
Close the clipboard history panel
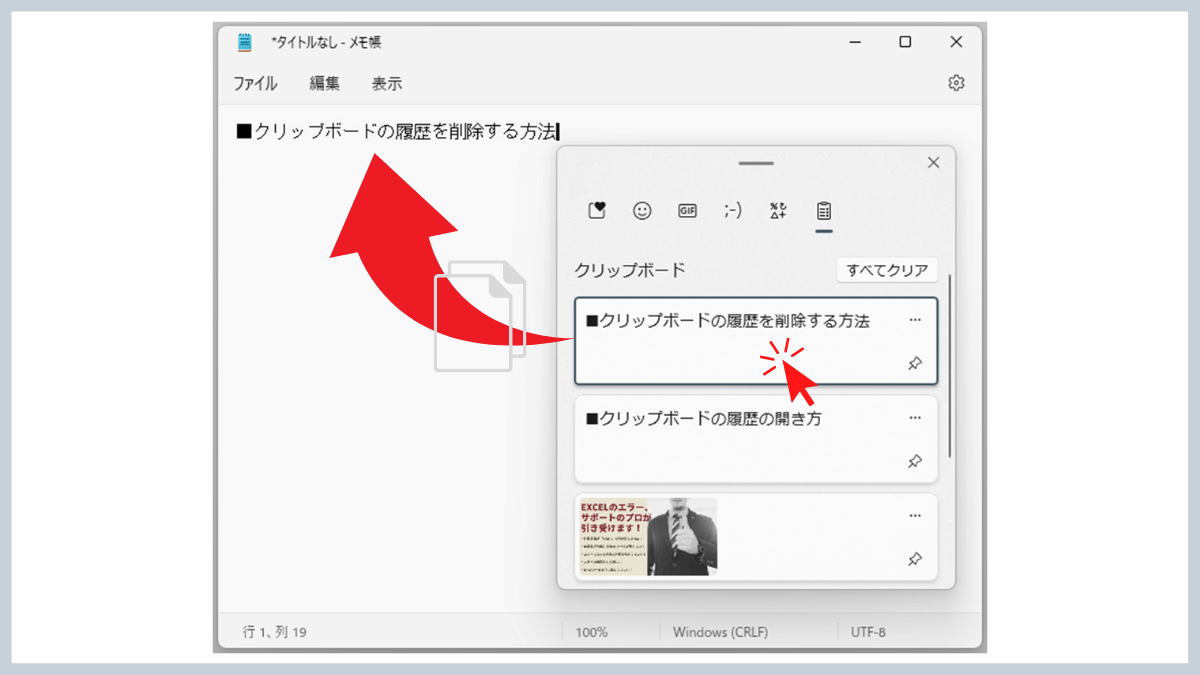(x=933, y=163)
